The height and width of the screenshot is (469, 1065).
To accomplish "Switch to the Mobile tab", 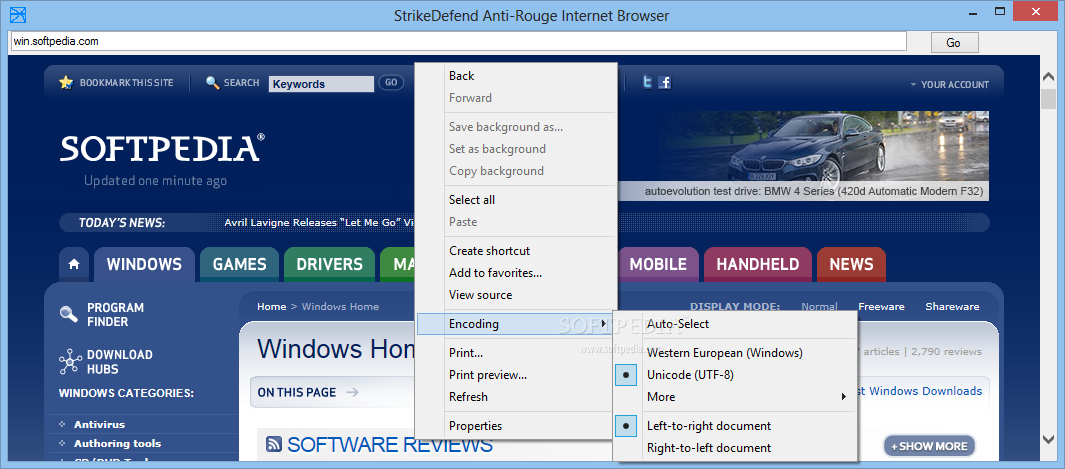I will (658, 265).
